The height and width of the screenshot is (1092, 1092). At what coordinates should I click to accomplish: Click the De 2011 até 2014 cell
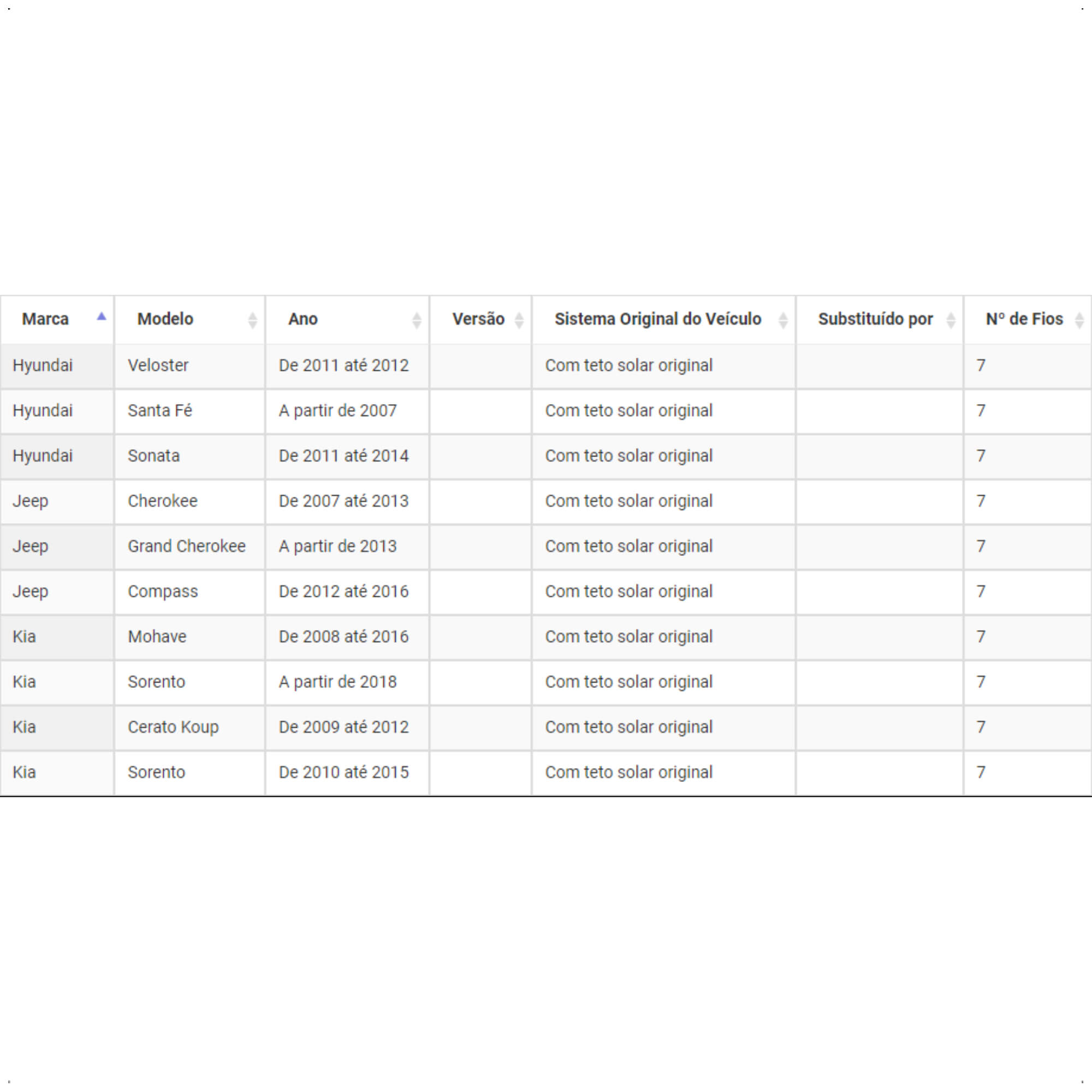click(347, 456)
